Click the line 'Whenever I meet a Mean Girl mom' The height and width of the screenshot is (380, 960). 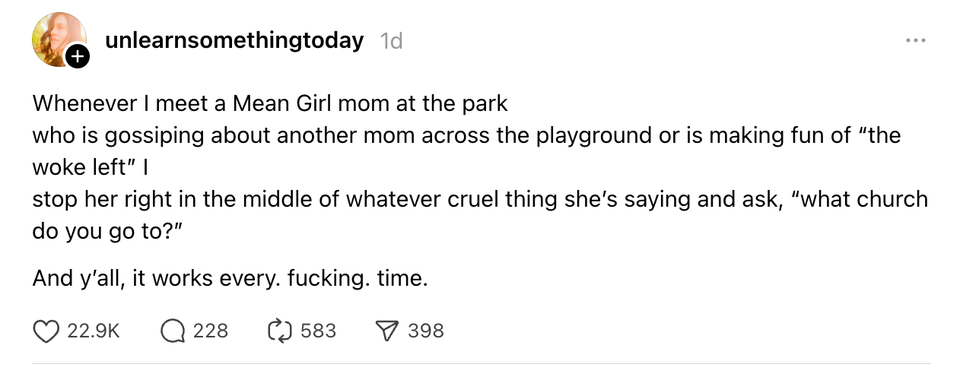pos(270,103)
